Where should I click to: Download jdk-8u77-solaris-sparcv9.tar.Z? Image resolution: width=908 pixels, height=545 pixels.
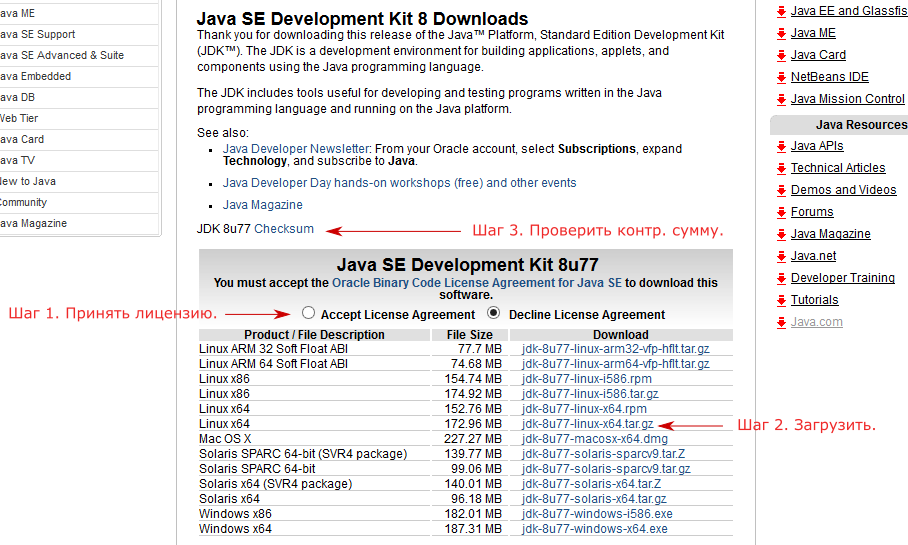click(603, 454)
